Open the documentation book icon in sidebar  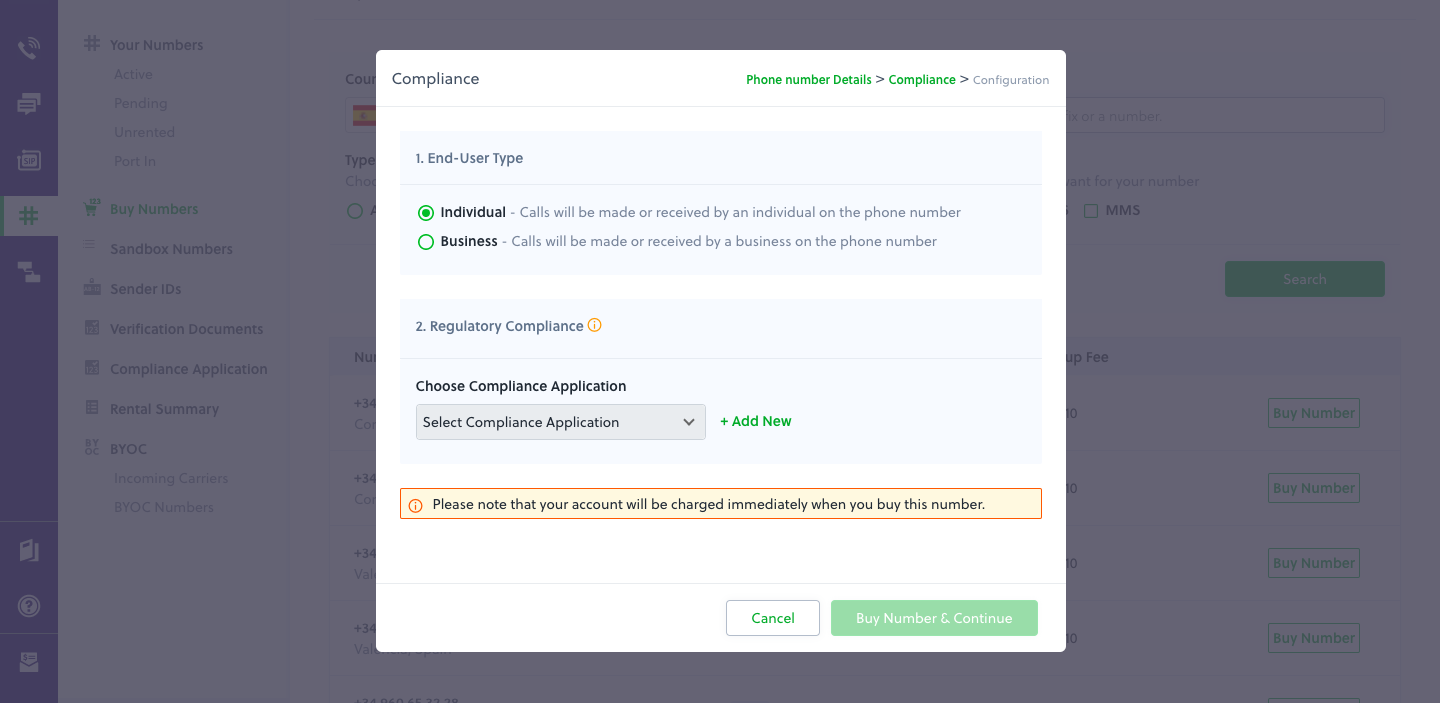tap(28, 550)
